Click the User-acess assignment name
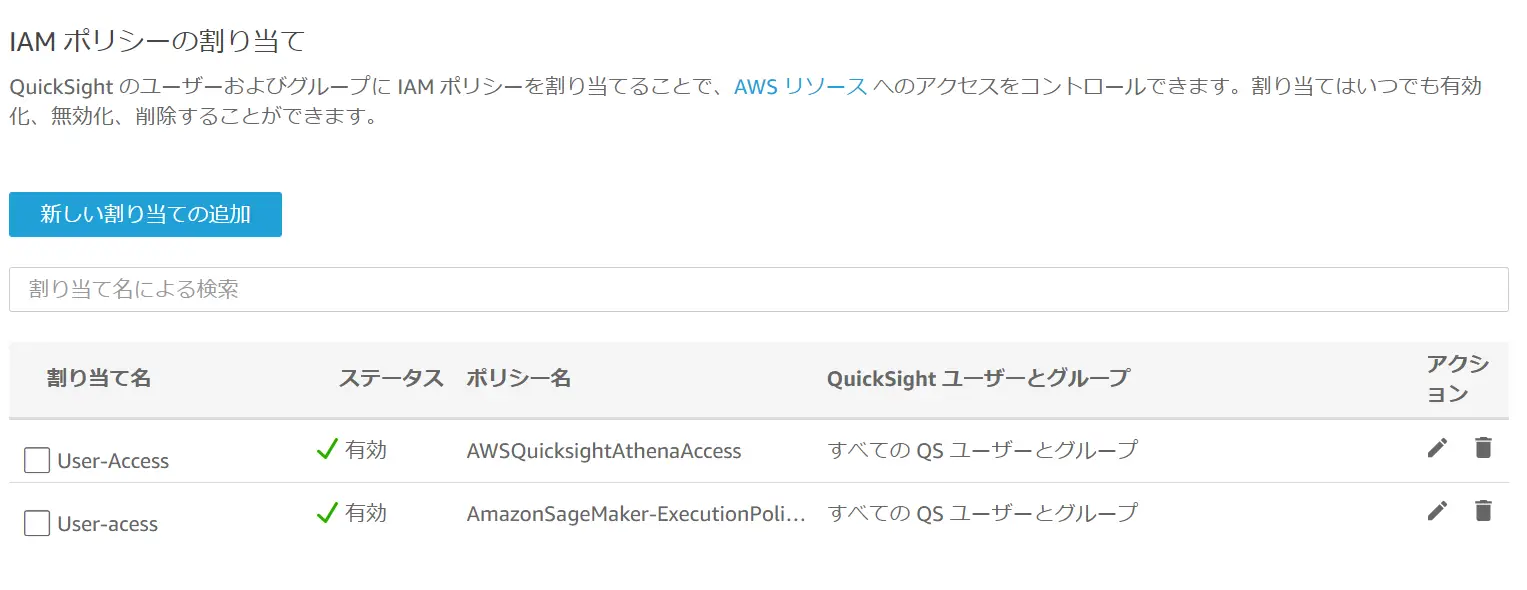1527x590 pixels. click(x=108, y=524)
